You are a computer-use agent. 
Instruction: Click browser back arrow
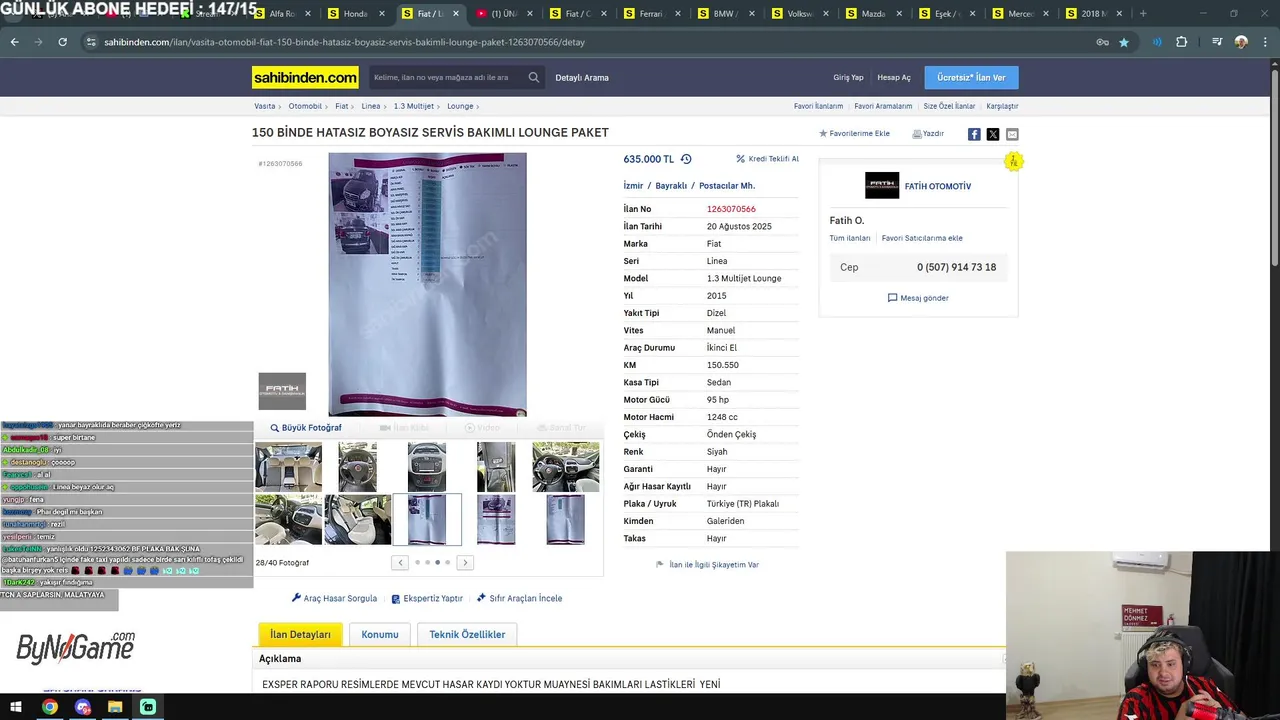point(15,42)
